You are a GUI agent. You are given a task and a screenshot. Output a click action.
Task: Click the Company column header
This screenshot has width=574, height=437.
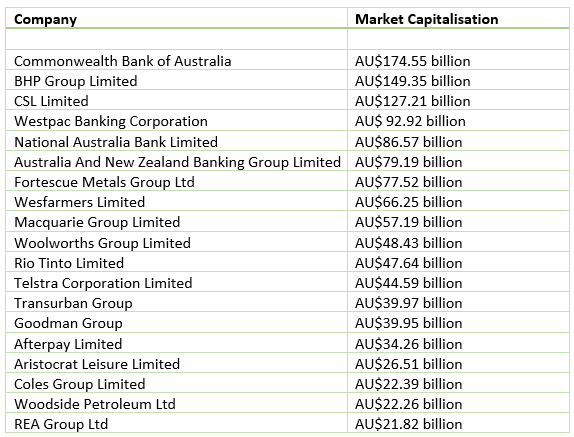coord(176,18)
